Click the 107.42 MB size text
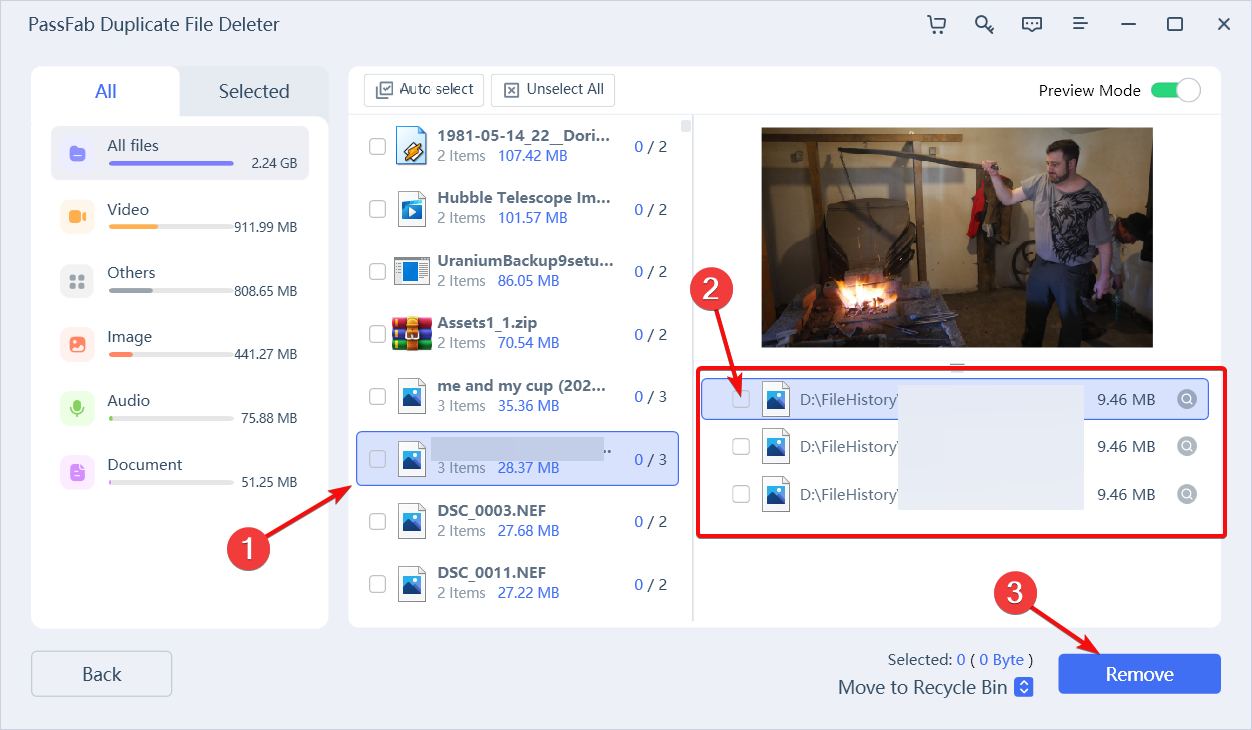 click(533, 156)
